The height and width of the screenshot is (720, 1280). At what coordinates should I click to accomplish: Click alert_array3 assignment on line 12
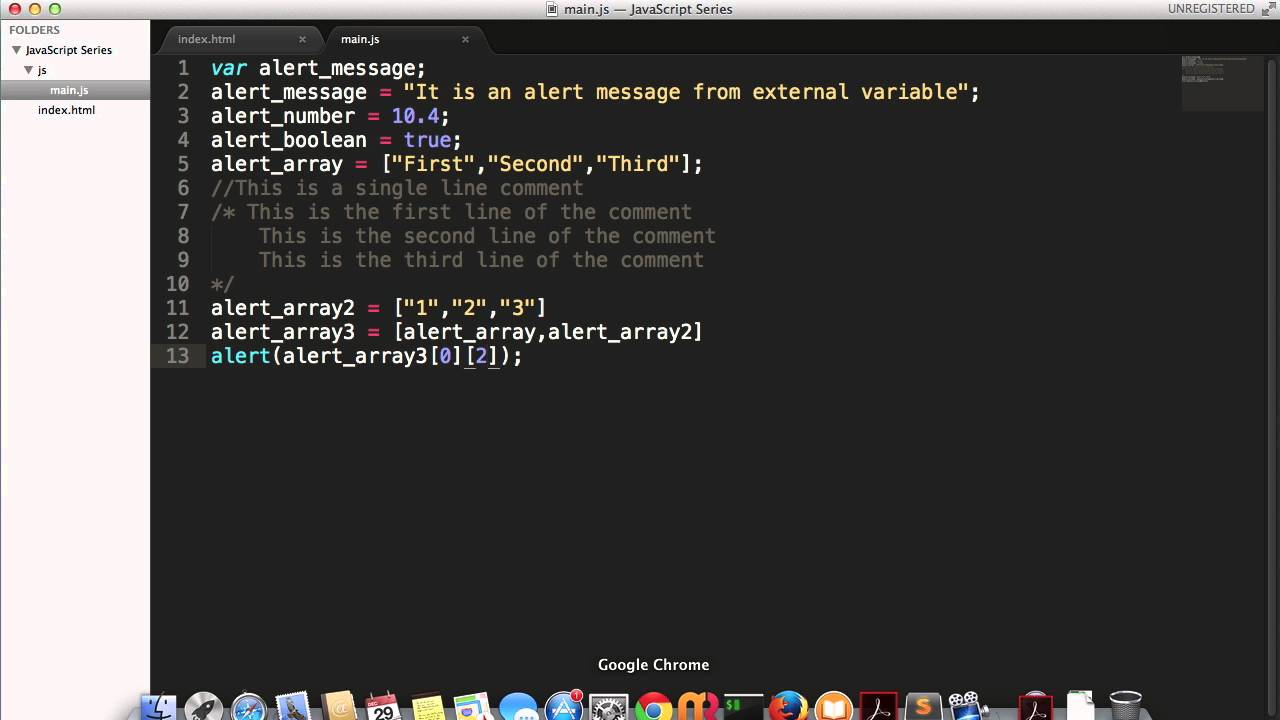(x=457, y=332)
